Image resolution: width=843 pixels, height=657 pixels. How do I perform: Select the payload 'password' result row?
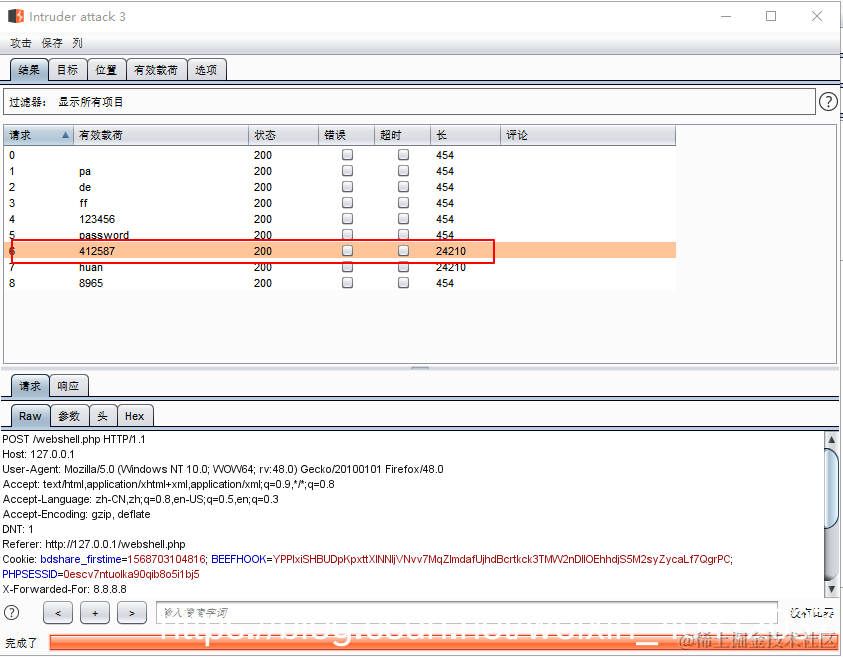tap(340, 235)
